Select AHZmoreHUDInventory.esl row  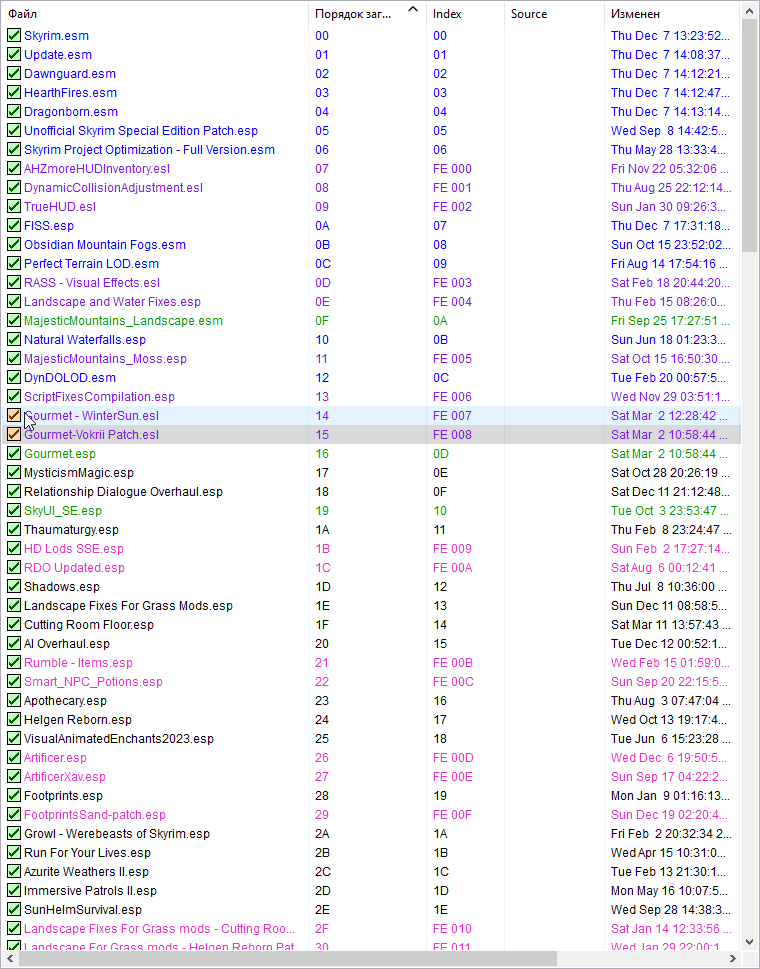click(371, 169)
